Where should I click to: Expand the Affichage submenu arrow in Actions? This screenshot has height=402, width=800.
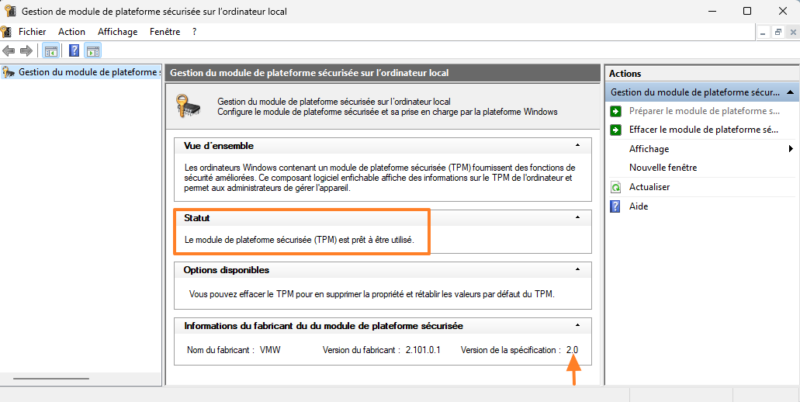coord(791,149)
